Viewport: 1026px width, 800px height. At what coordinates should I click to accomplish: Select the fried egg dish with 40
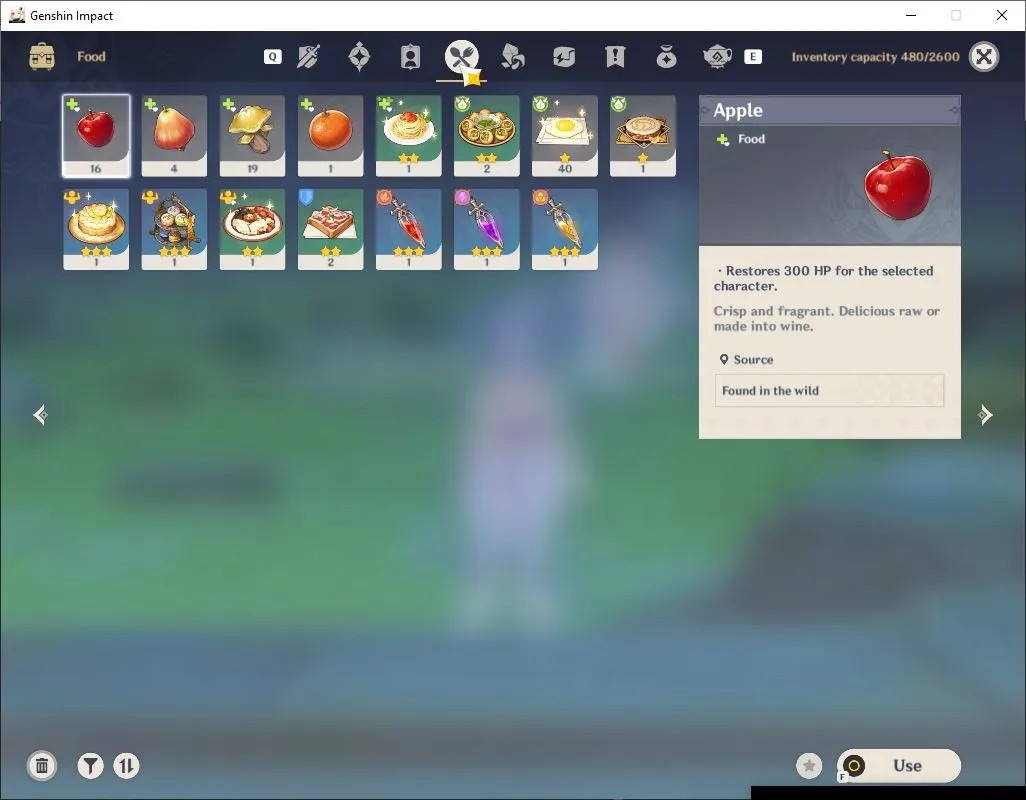tap(565, 135)
